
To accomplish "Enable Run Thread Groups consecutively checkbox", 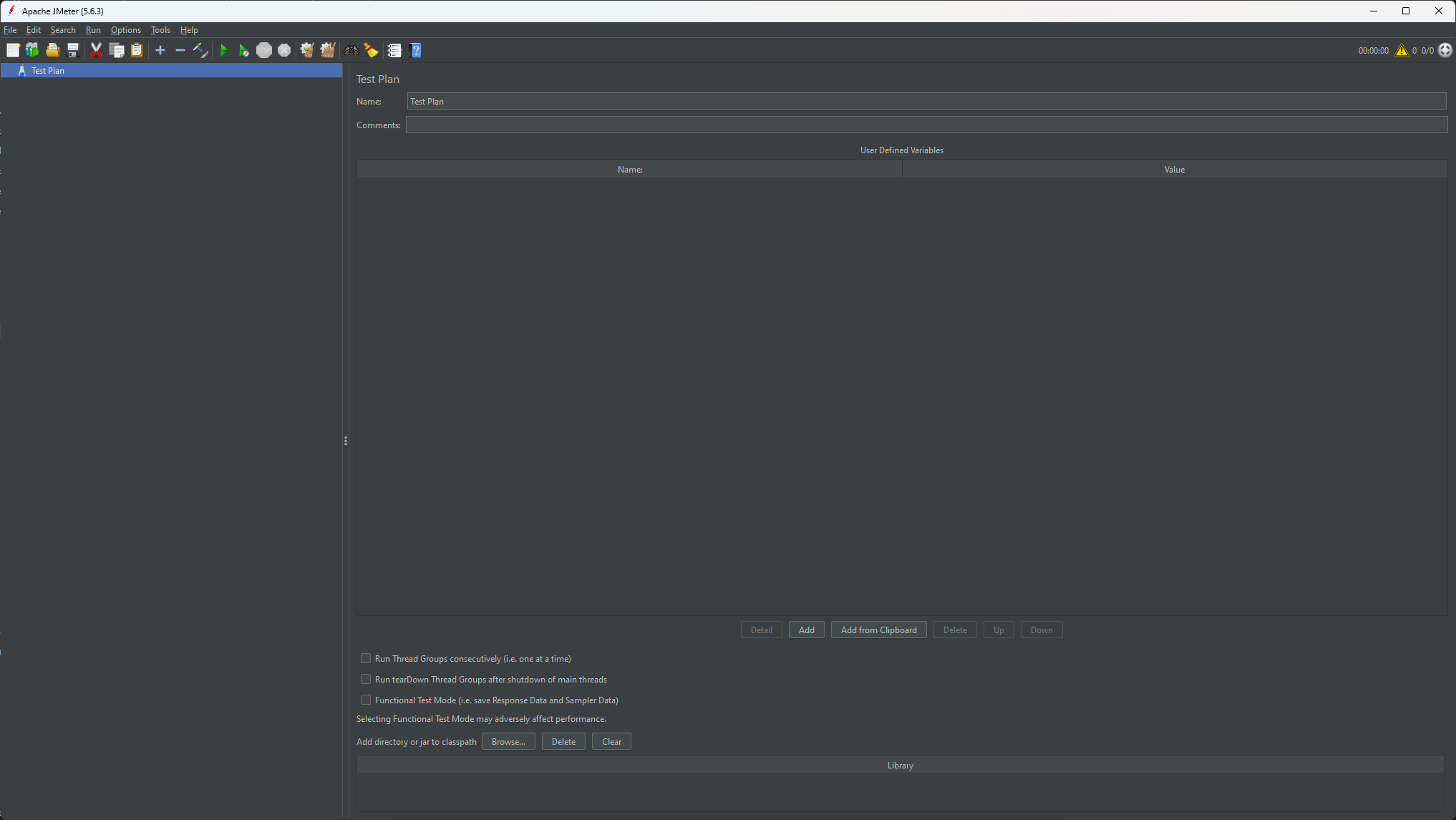I will pos(366,658).
